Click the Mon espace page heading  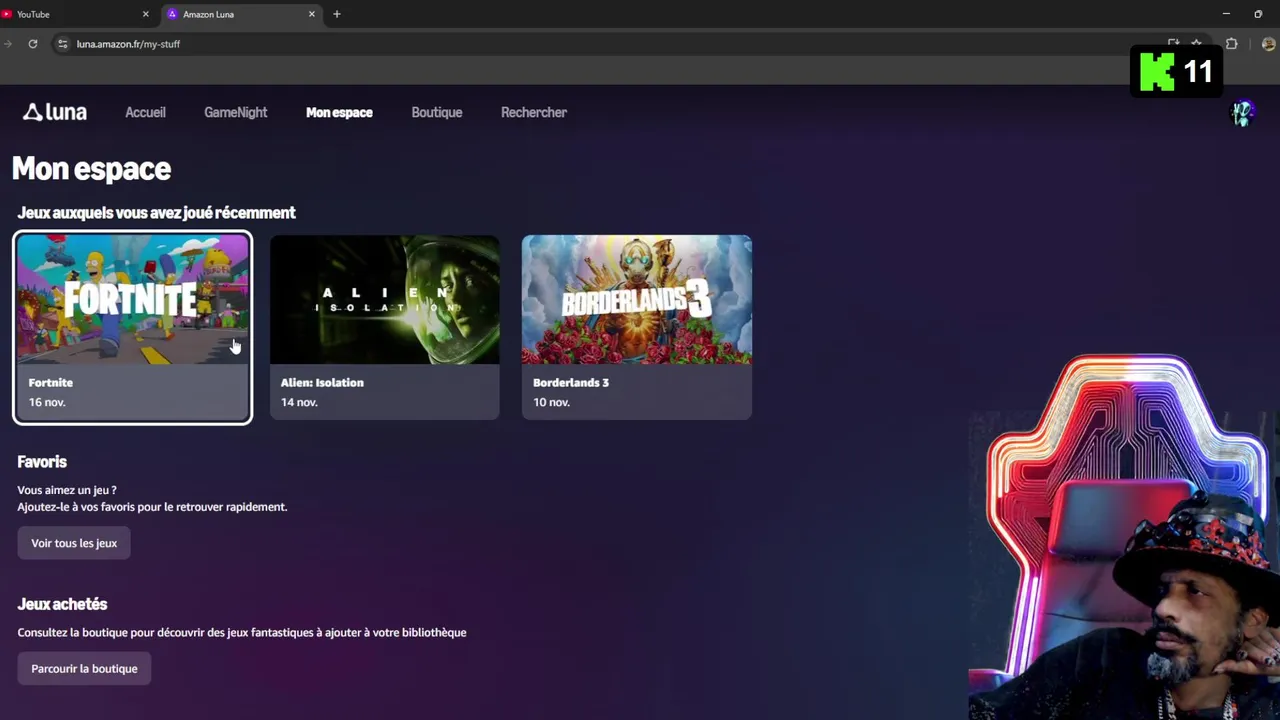point(91,169)
